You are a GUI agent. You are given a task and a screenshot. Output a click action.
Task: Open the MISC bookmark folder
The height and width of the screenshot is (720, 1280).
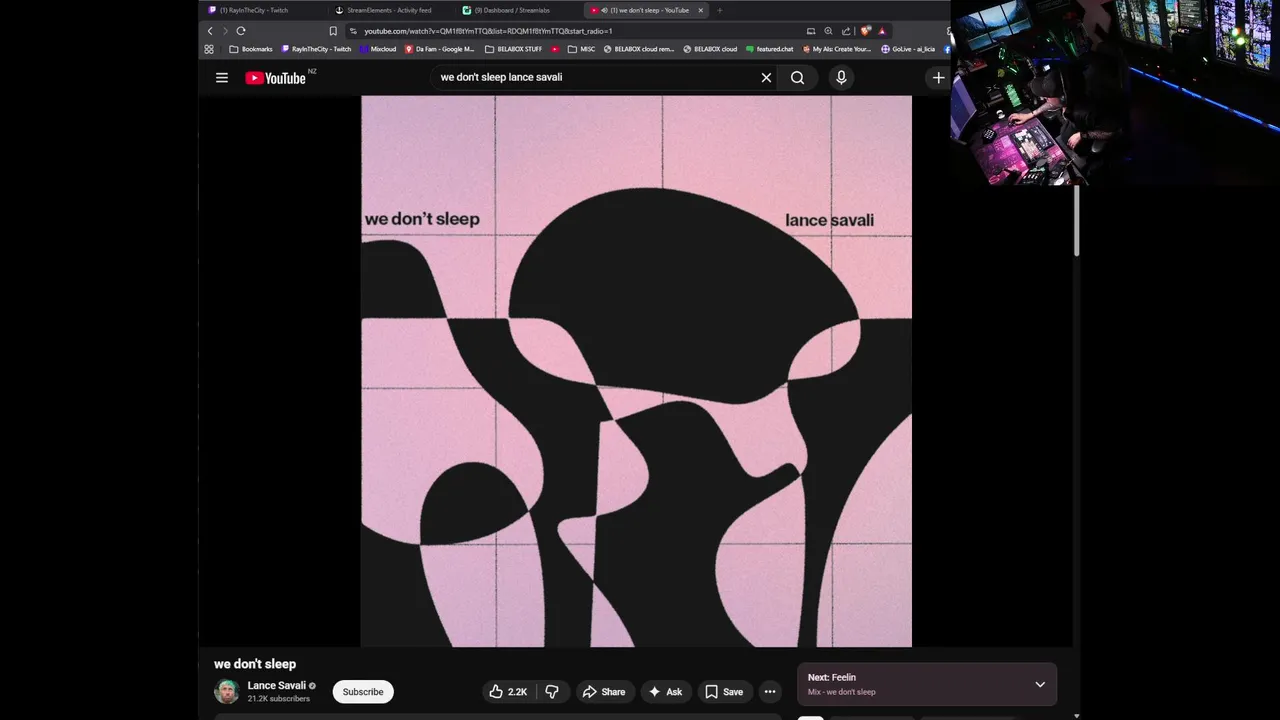[581, 49]
